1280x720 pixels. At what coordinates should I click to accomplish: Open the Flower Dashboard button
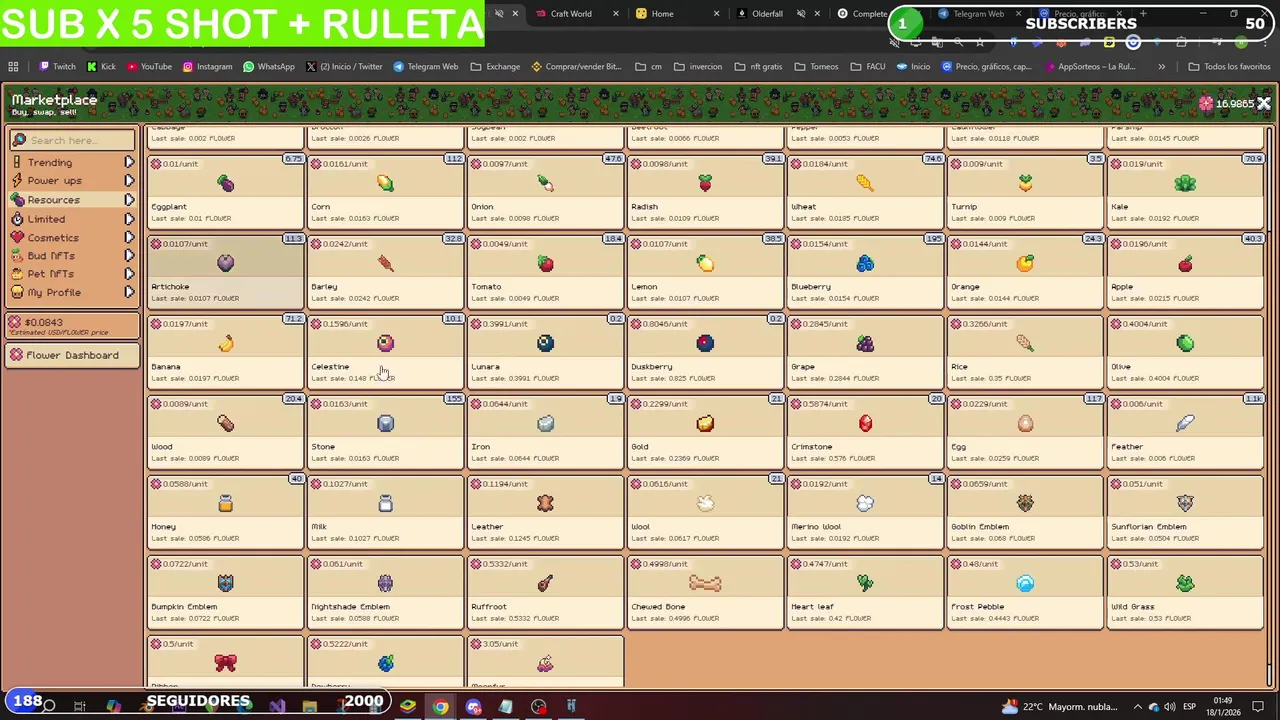click(x=72, y=355)
